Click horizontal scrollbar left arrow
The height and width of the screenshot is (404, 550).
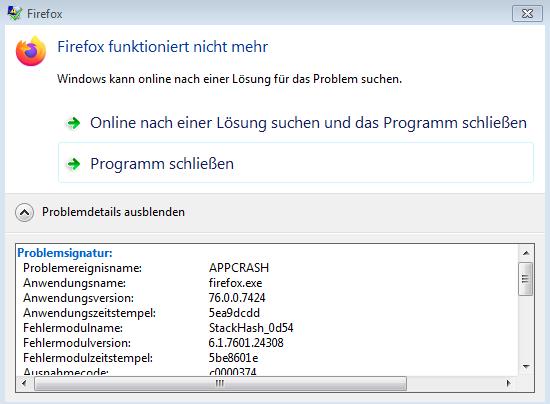pos(24,383)
